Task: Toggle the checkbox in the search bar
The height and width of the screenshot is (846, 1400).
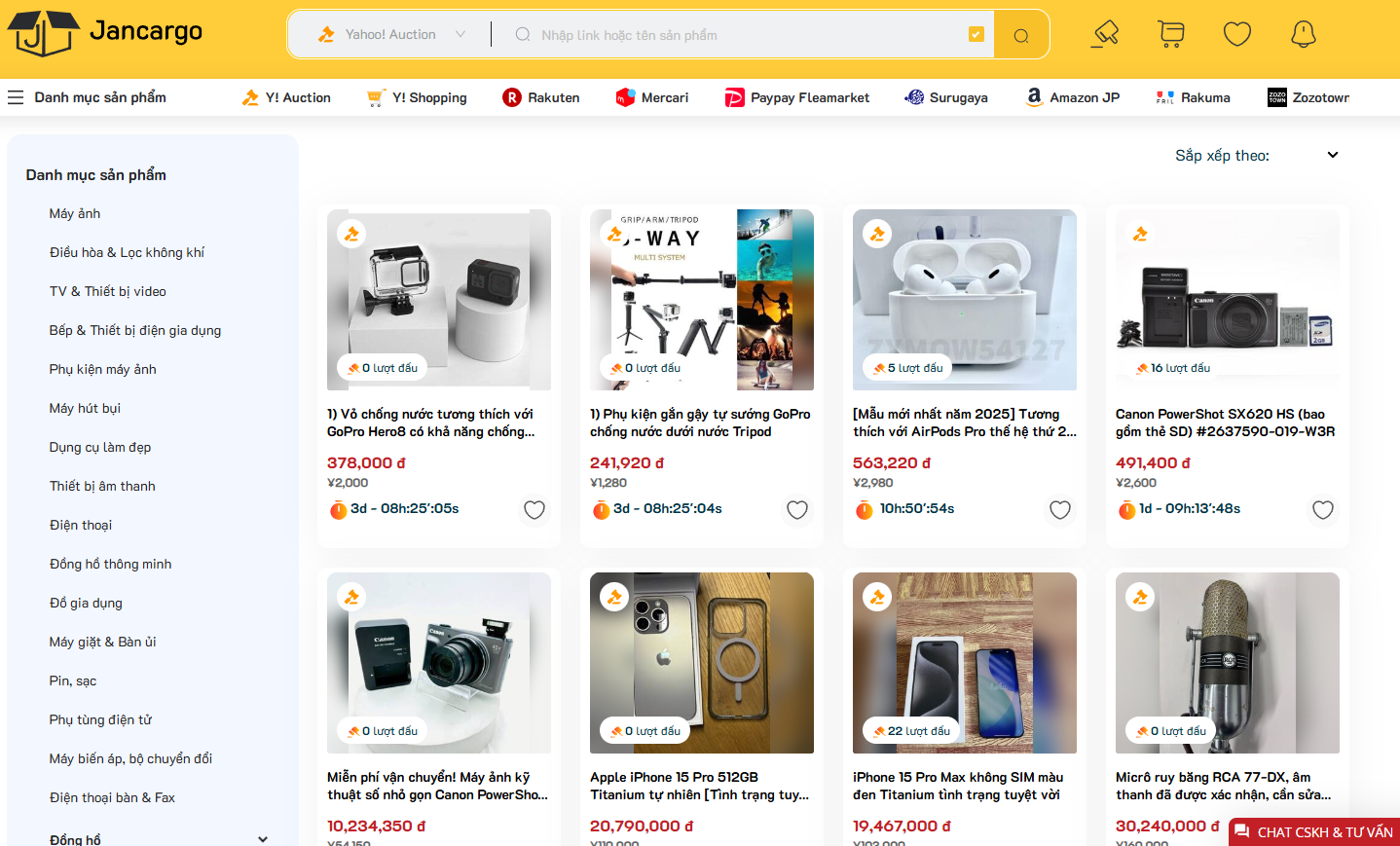Action: point(976,34)
